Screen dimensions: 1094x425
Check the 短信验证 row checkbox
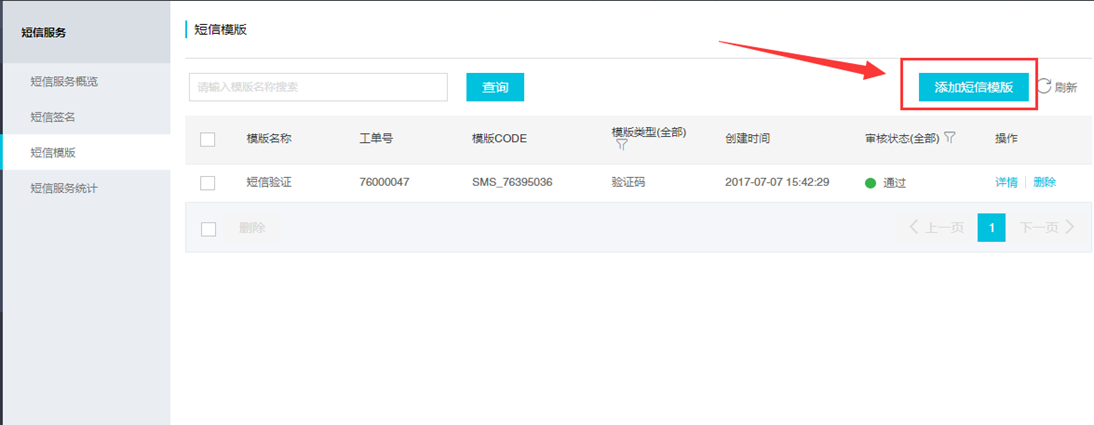[207, 183]
